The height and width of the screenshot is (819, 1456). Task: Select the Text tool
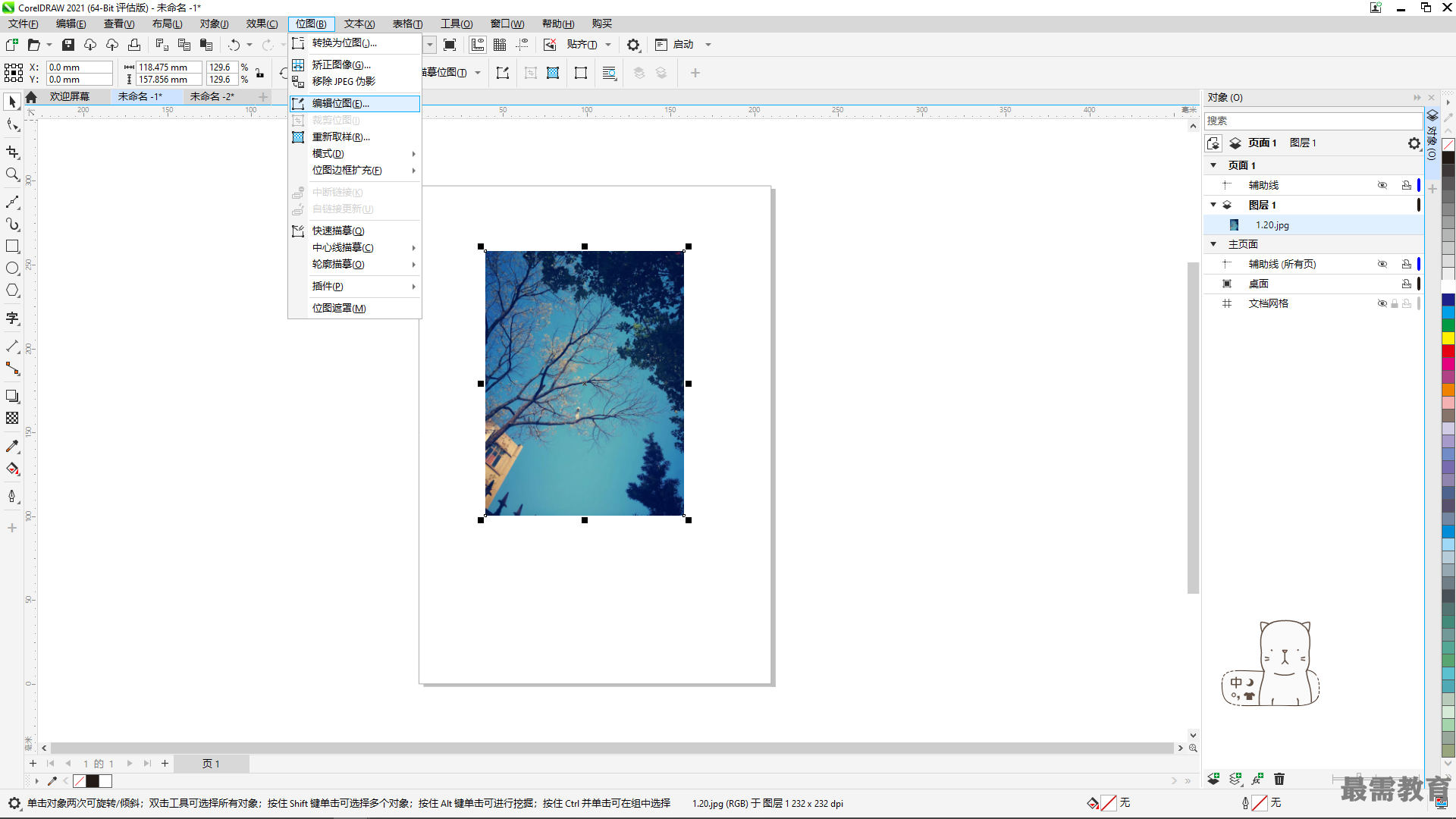click(12, 318)
